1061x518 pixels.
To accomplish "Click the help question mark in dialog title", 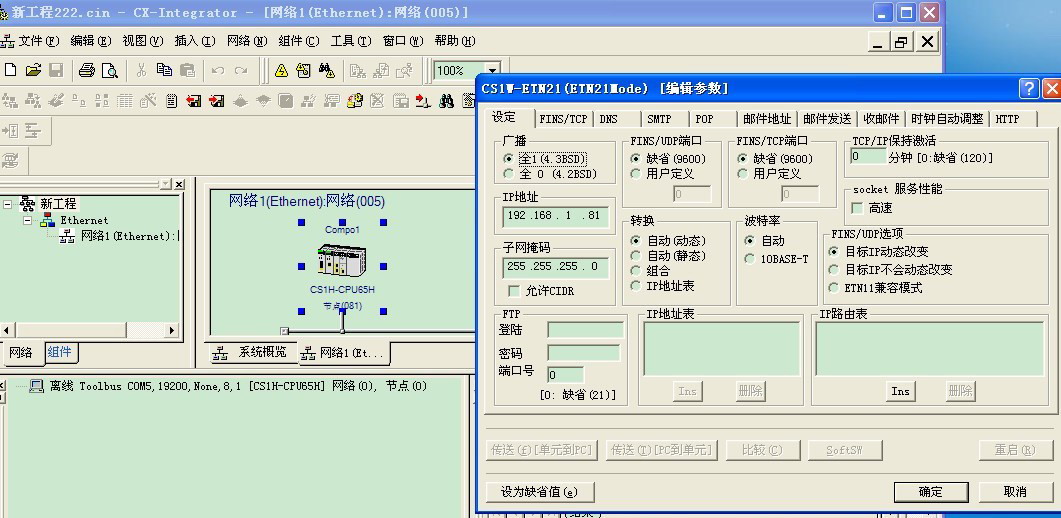I will pyautogui.click(x=1029, y=89).
